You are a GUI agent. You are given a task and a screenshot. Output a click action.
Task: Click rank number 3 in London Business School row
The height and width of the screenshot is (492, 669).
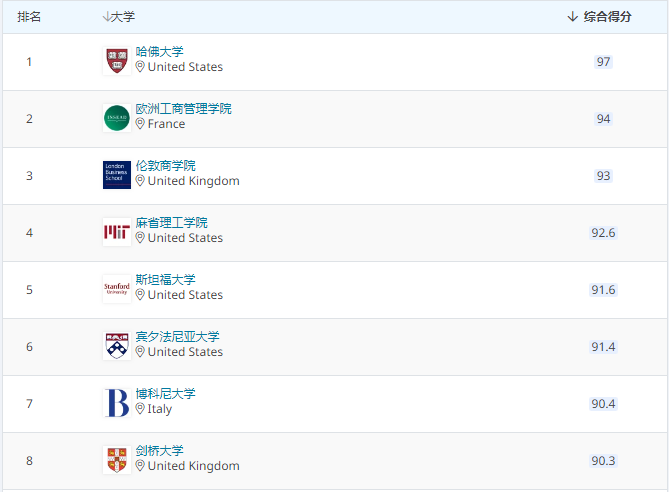point(29,176)
